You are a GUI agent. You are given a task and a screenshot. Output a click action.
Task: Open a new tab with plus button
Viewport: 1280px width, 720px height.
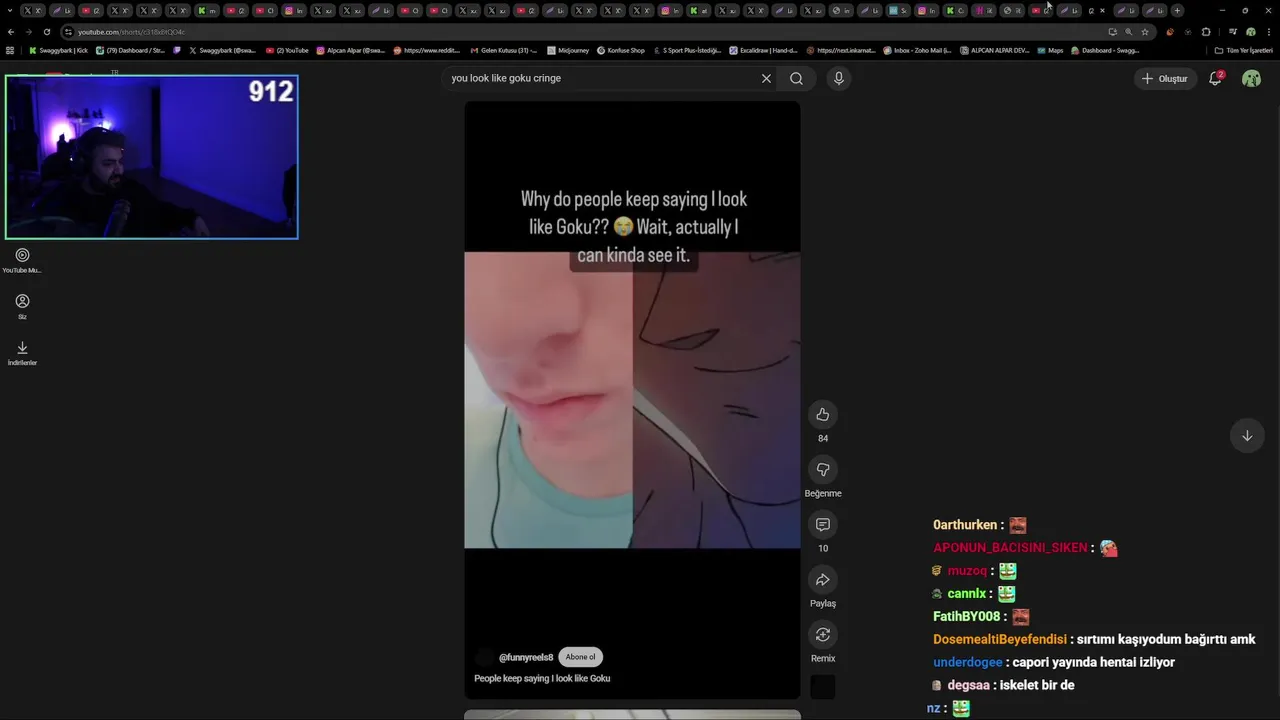tap(1177, 10)
